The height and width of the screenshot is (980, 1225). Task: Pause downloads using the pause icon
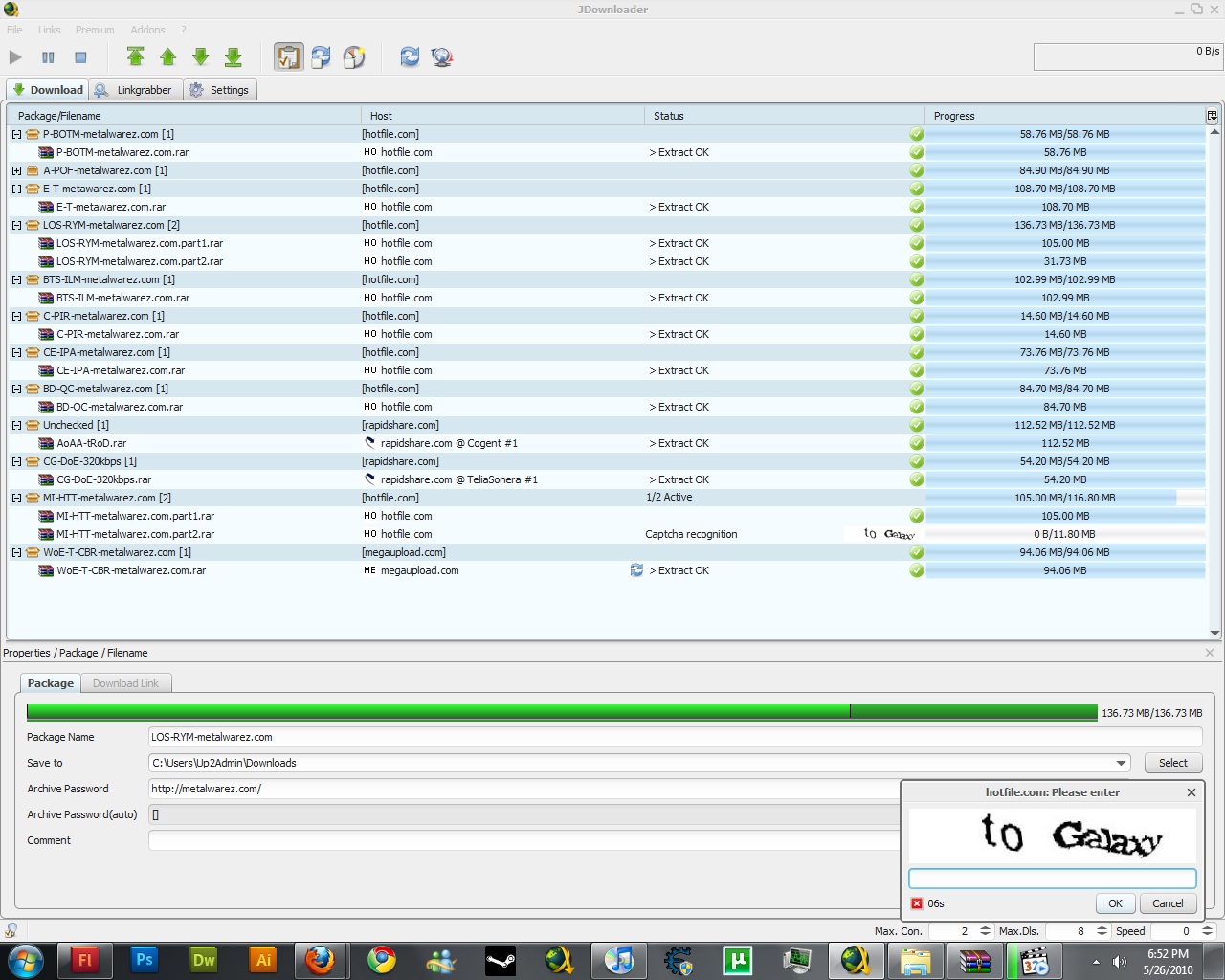point(48,57)
